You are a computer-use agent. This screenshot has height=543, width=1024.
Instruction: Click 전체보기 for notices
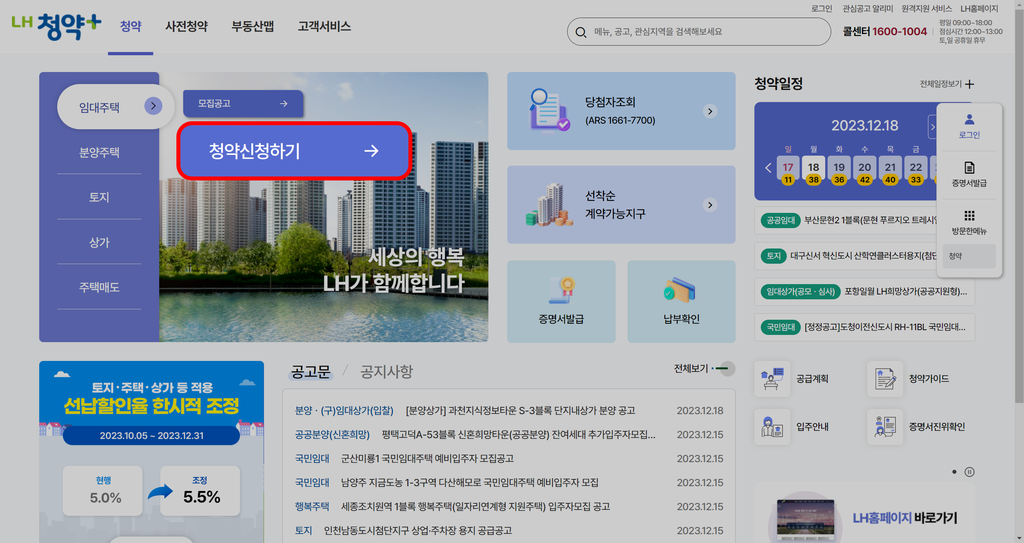click(703, 369)
